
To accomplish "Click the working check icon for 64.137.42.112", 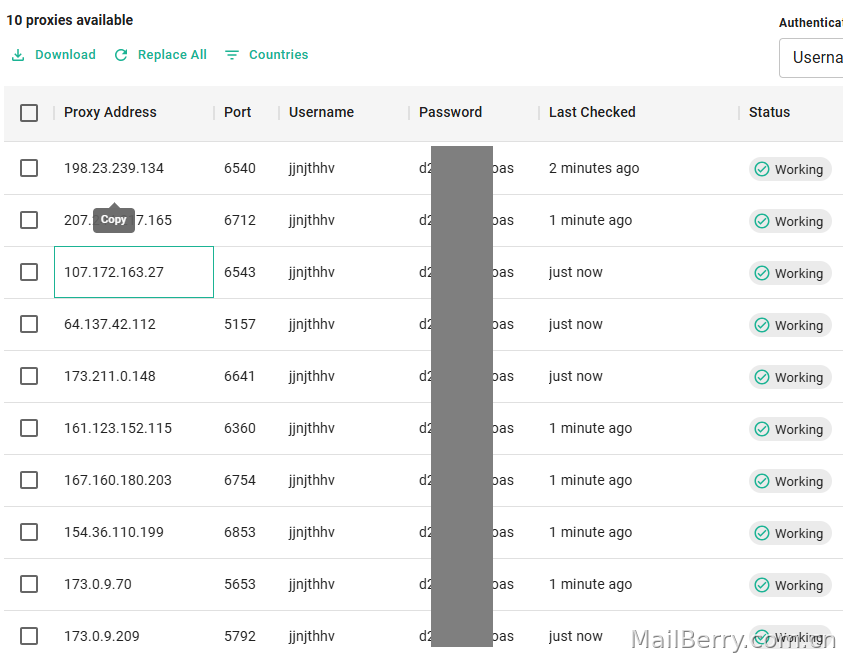I will click(762, 325).
